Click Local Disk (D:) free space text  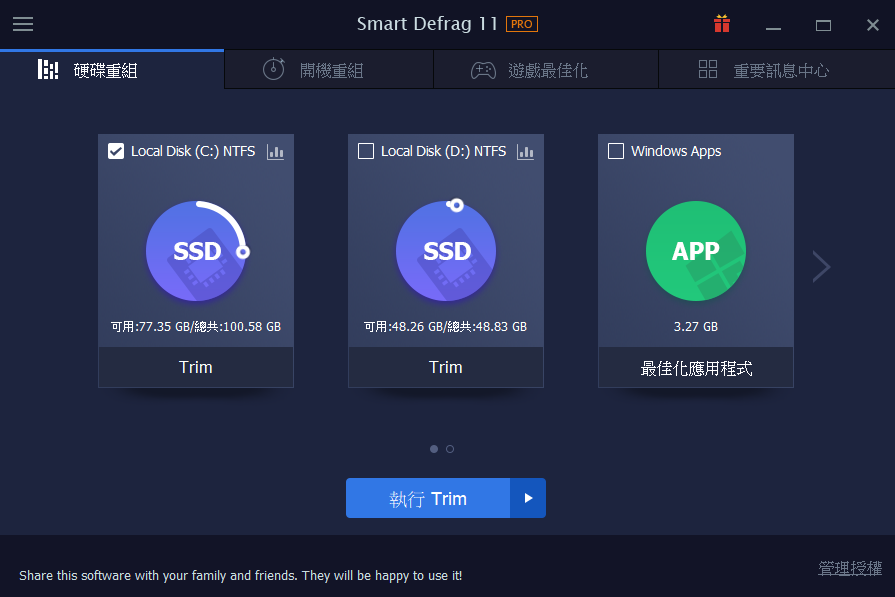click(x=446, y=326)
